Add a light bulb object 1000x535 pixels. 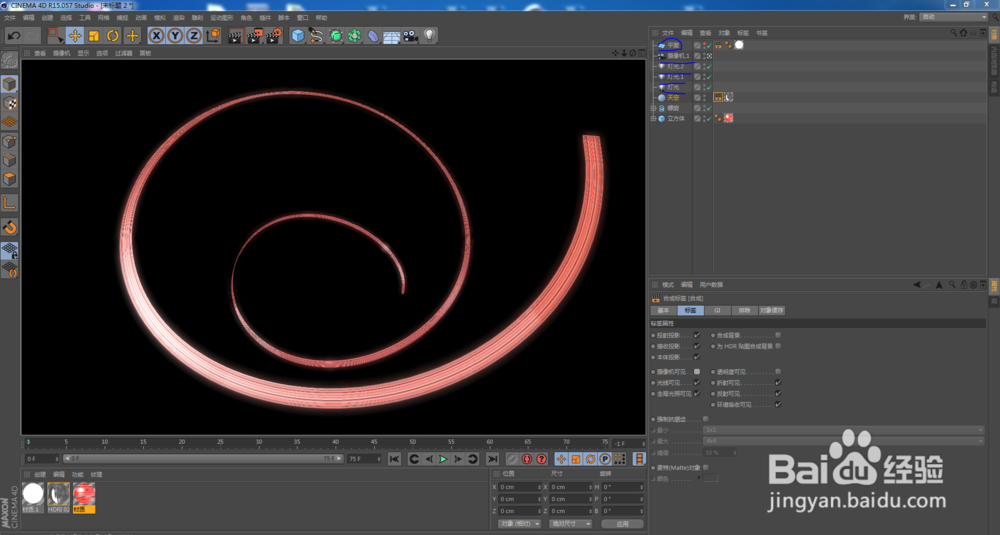pyautogui.click(x=429, y=36)
